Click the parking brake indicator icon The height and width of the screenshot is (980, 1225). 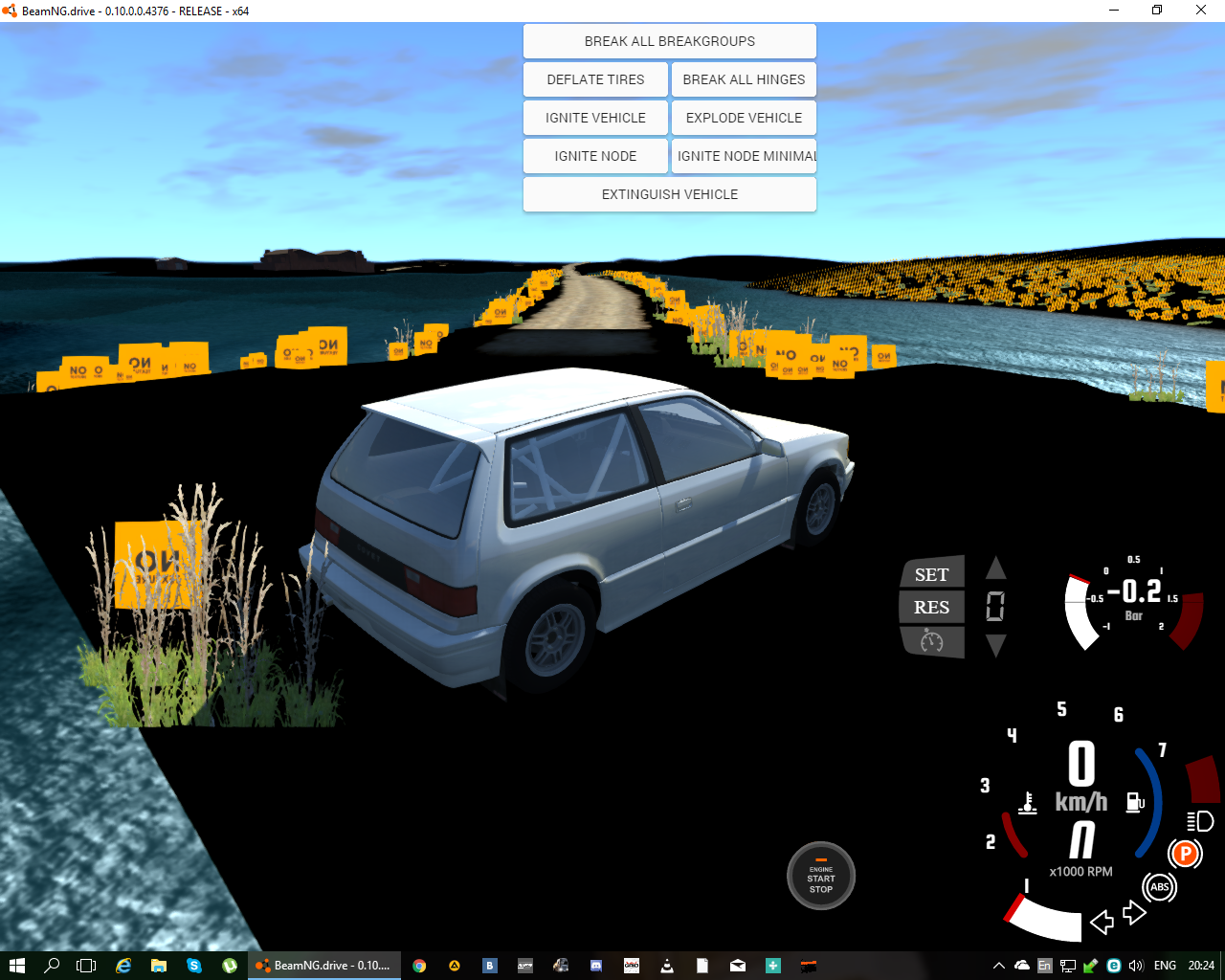pos(1185,853)
